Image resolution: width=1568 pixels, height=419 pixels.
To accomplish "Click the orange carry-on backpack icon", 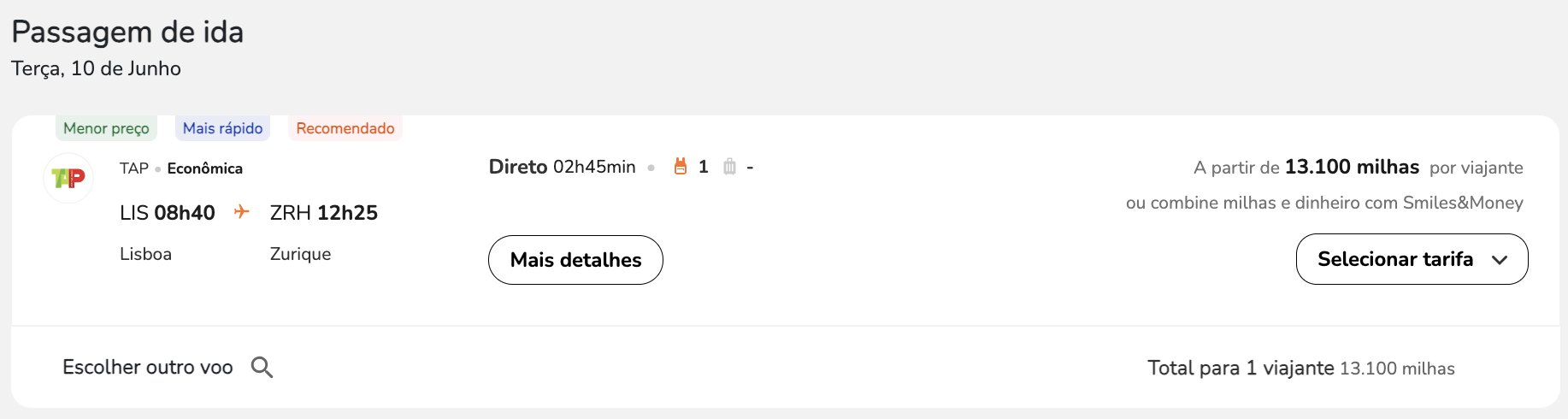I will pos(681,167).
